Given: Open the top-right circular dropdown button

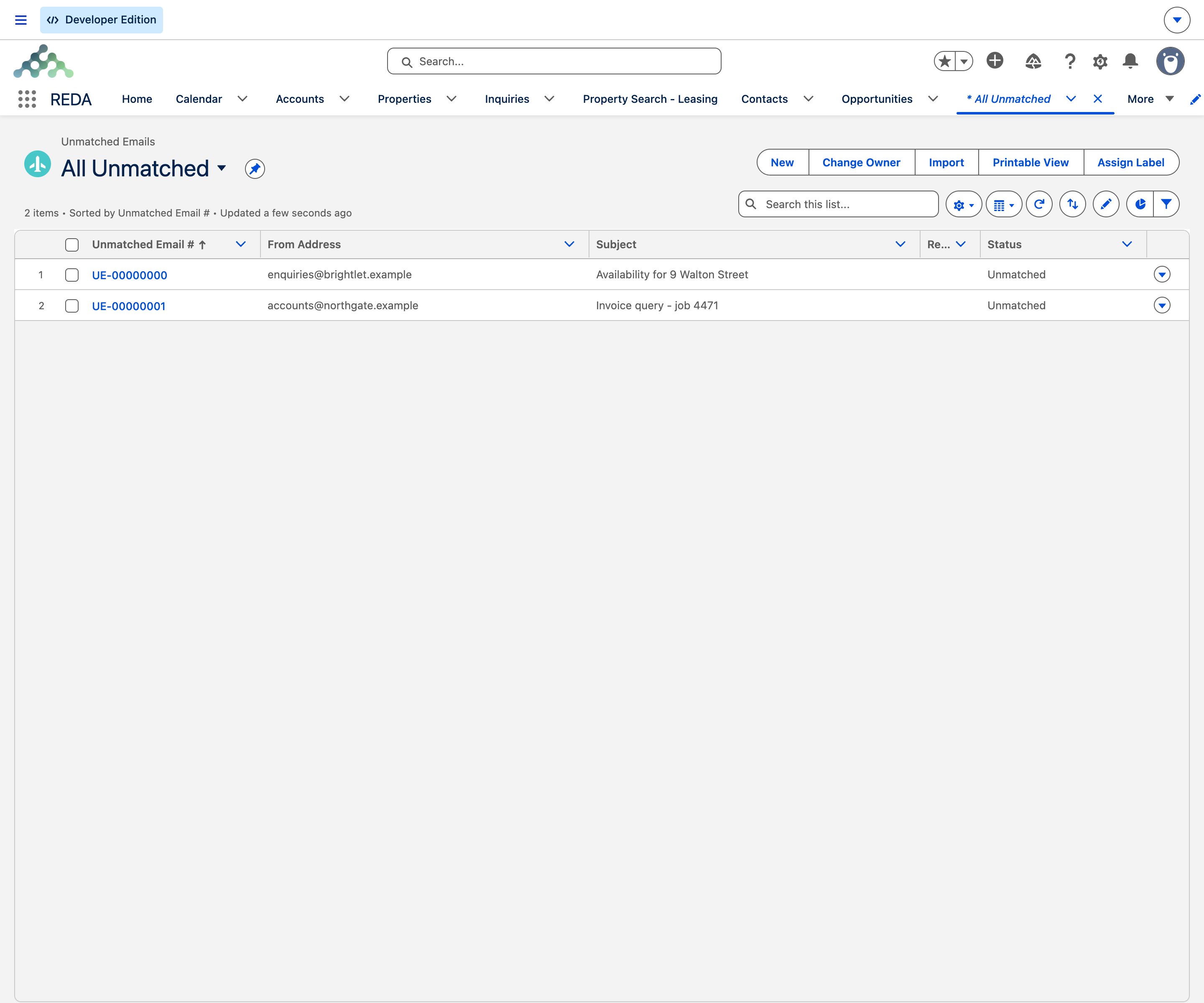Looking at the screenshot, I should point(1177,20).
